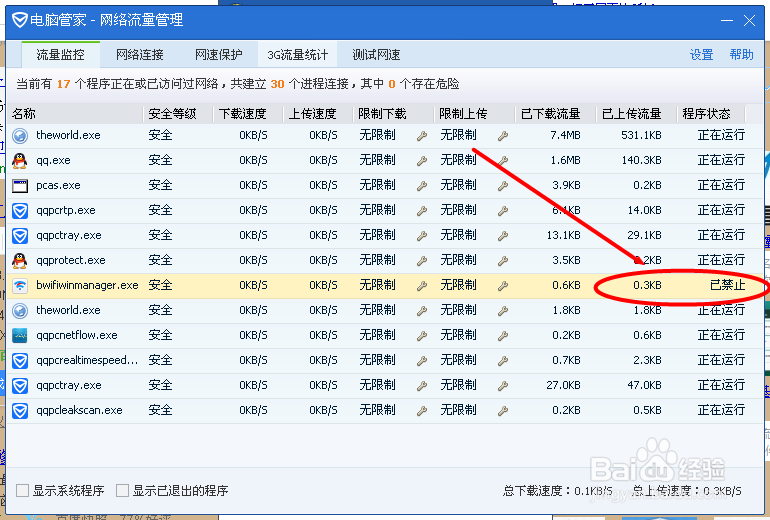This screenshot has width=770, height=520.
Task: Set the download limit wrench for pcas.exe
Action: click(x=422, y=186)
